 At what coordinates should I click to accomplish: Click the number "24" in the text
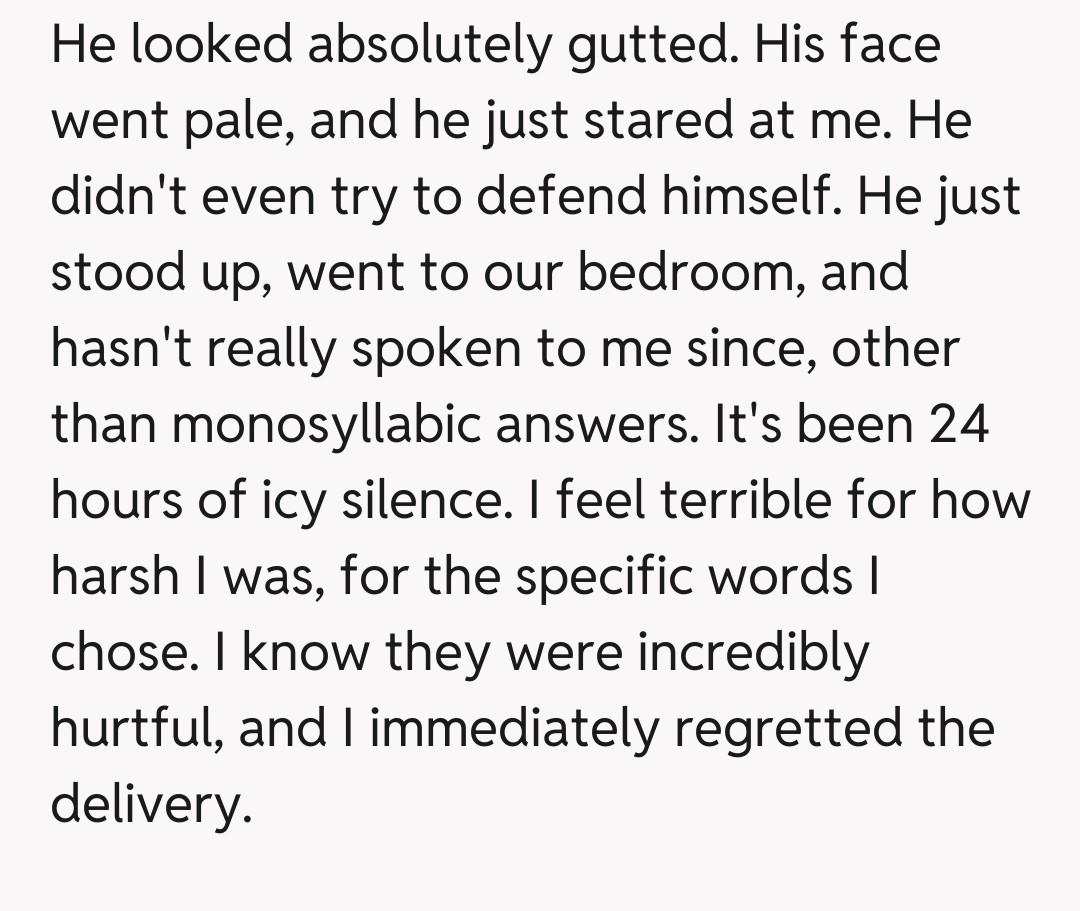coord(957,425)
